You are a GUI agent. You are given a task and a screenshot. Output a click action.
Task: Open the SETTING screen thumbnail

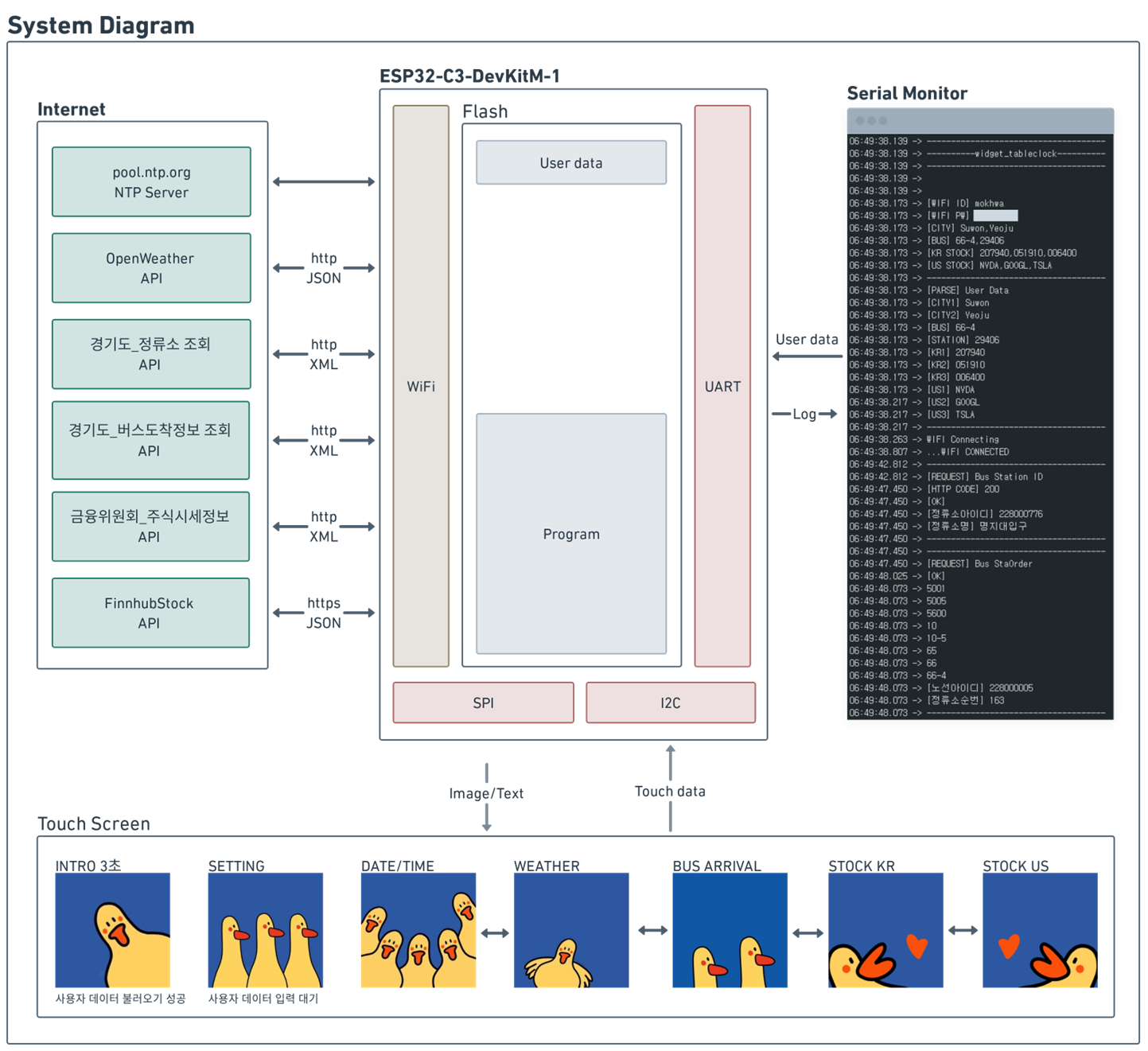pos(265,930)
